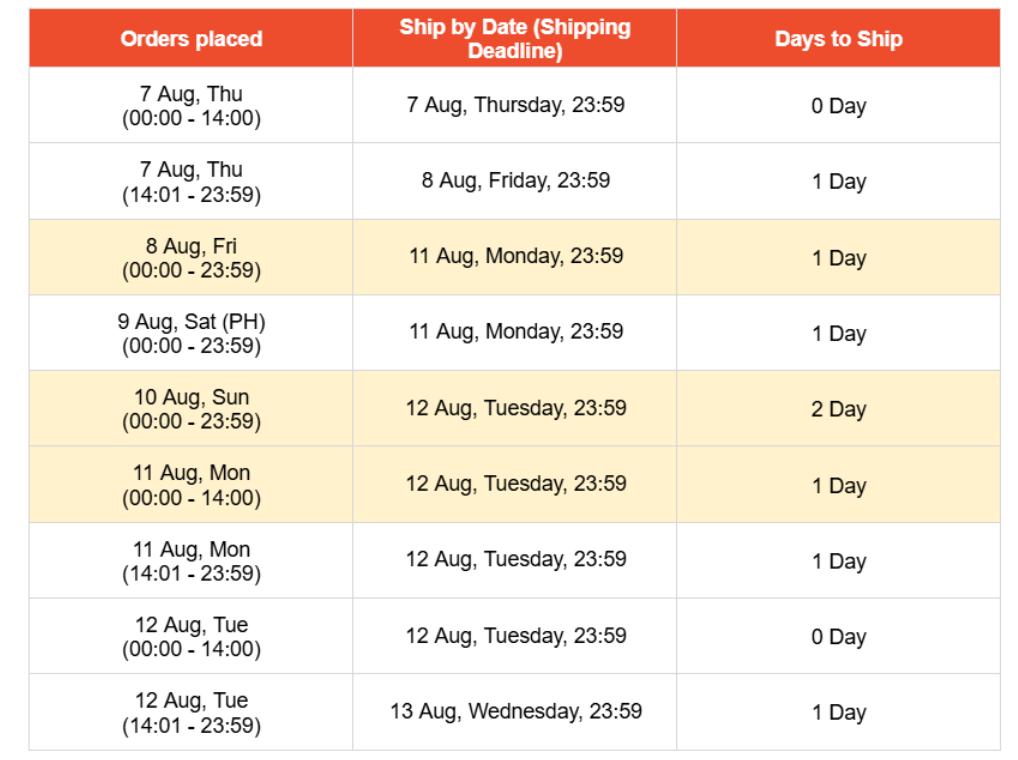Select the "7 Aug, Thu (14:01 - 23:59)" cell

191,181
